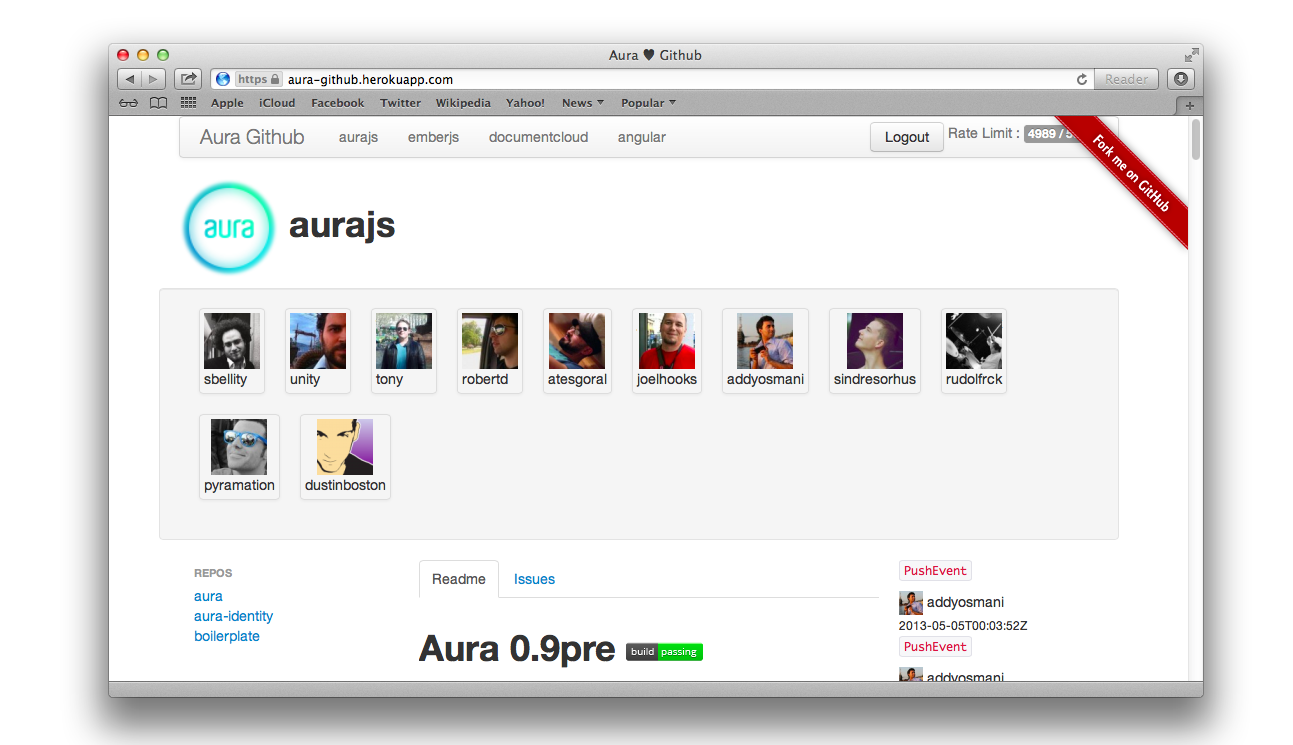Open the aura-identity repo link
Viewport: 1293px width, 745px height.
[233, 616]
